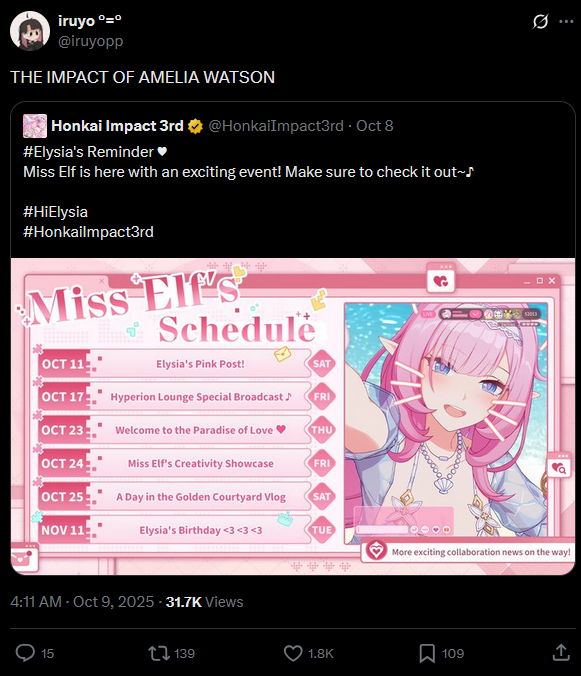Repost this tweet using the retweet icon
581x676 pixels.
[x=159, y=653]
